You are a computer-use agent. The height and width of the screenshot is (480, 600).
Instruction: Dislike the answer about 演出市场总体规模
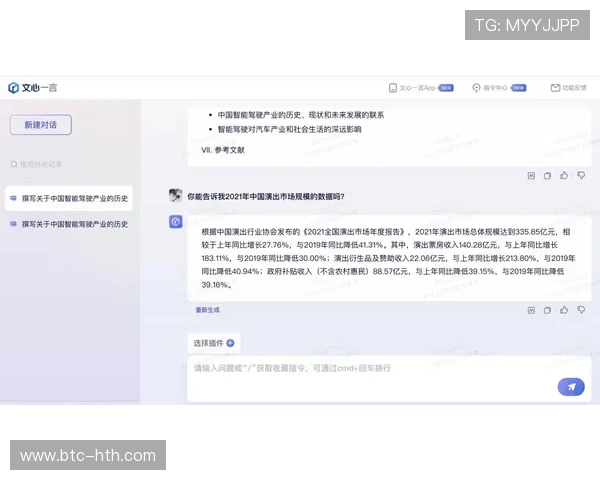pyautogui.click(x=581, y=310)
